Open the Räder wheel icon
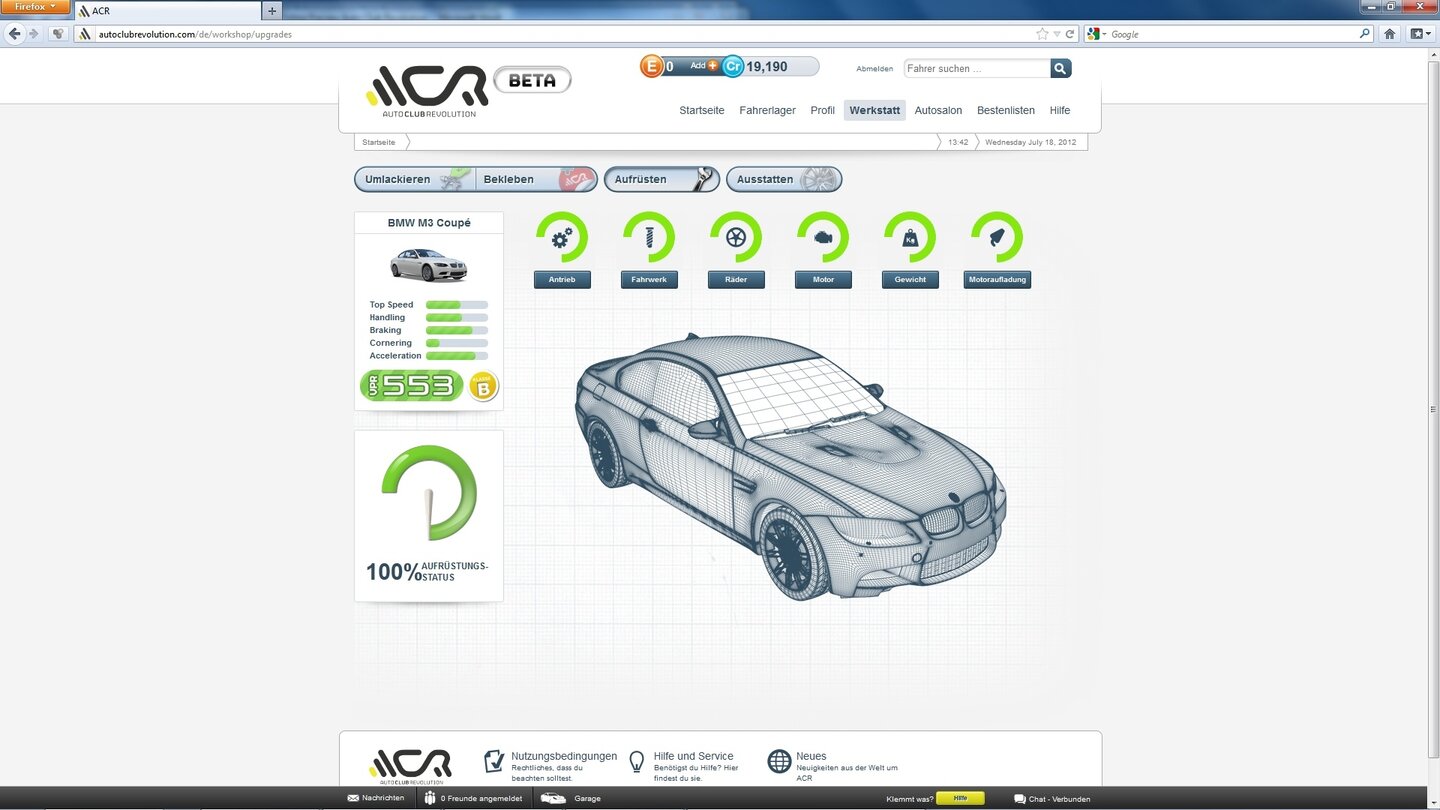Image resolution: width=1440 pixels, height=810 pixels. pyautogui.click(x=736, y=238)
